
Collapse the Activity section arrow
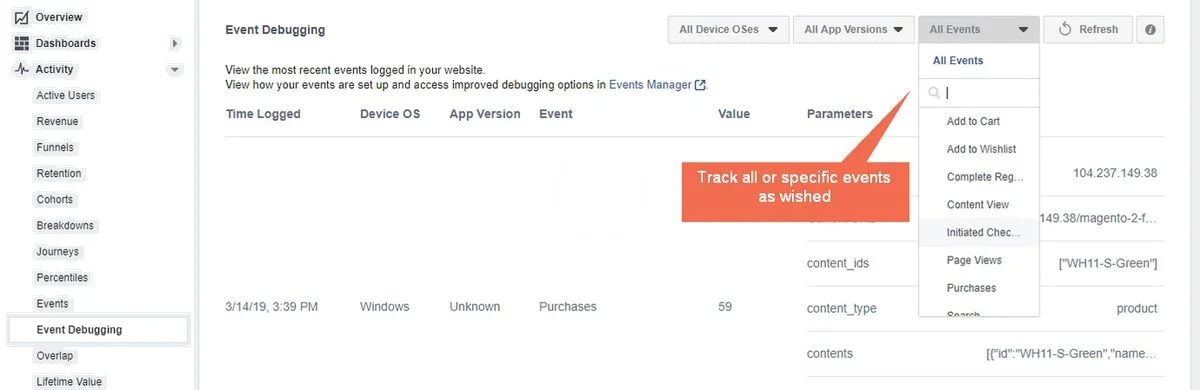click(175, 70)
